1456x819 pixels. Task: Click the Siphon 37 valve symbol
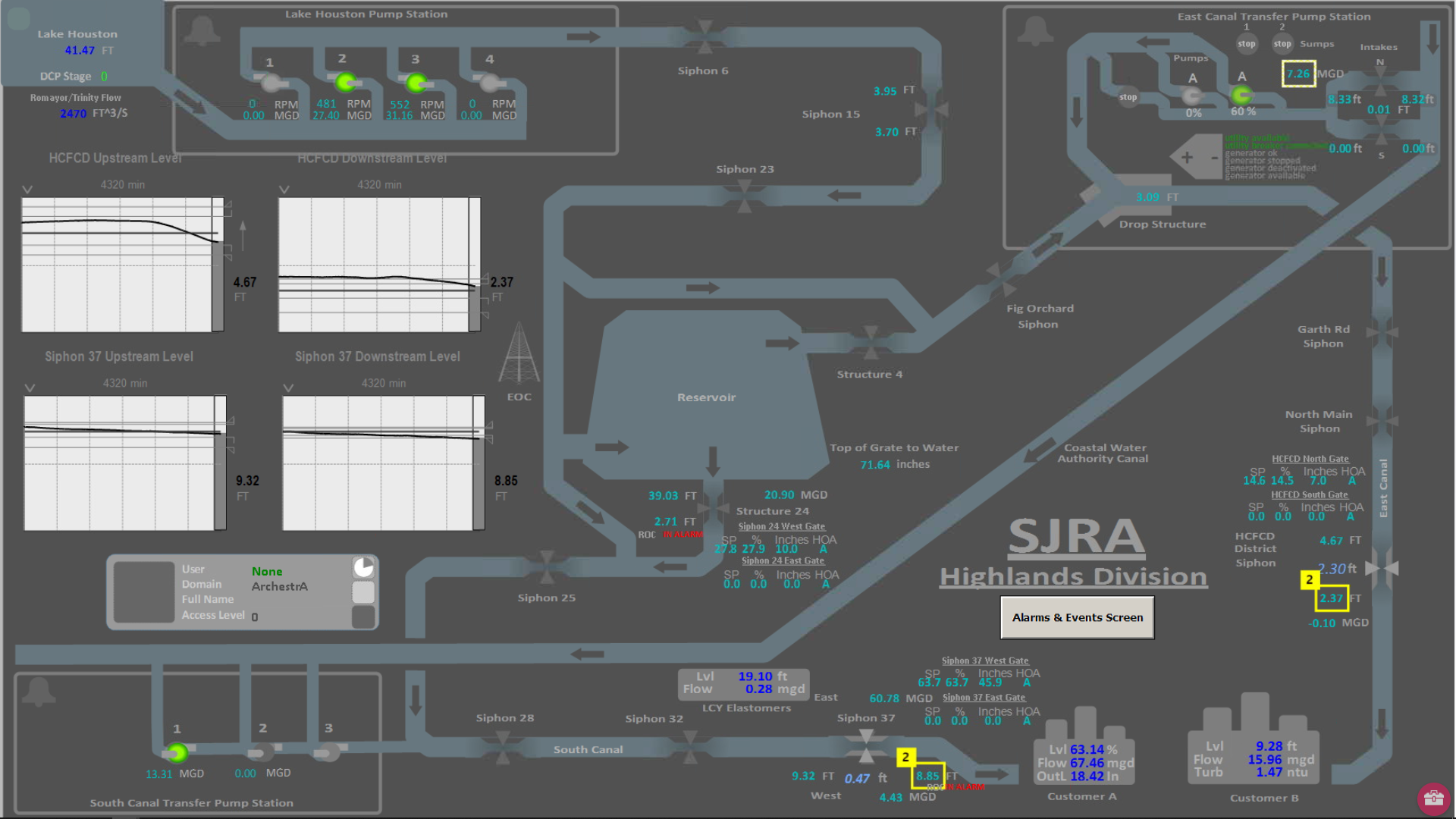[x=866, y=746]
